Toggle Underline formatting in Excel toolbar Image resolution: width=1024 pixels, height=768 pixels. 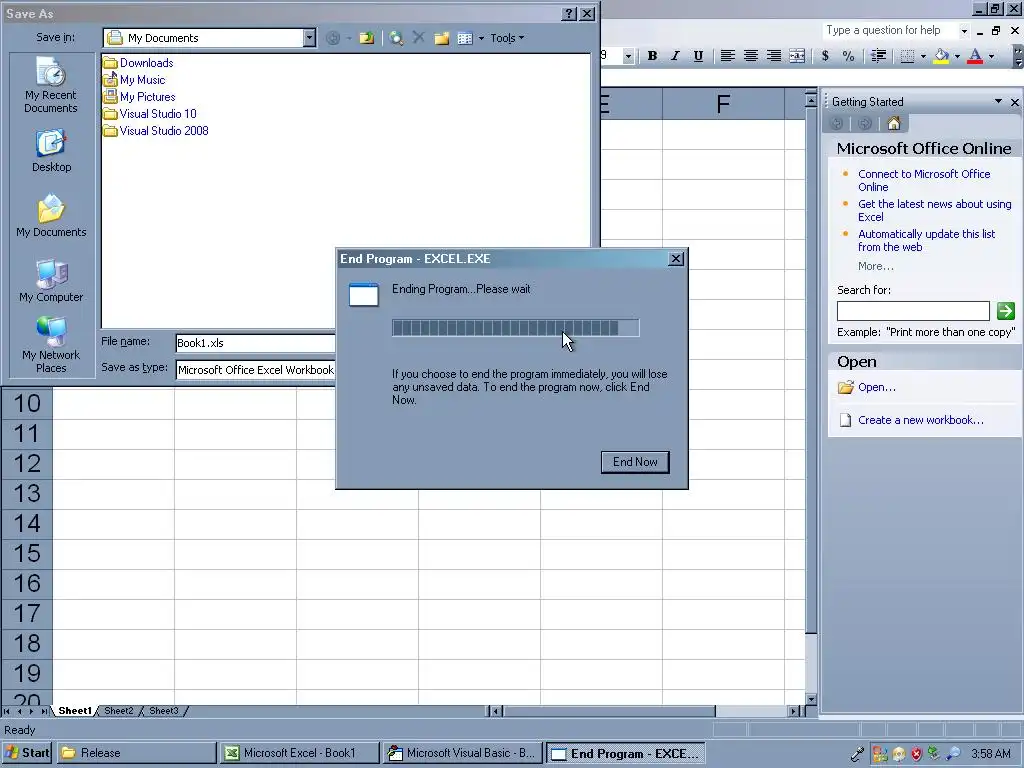tap(698, 56)
